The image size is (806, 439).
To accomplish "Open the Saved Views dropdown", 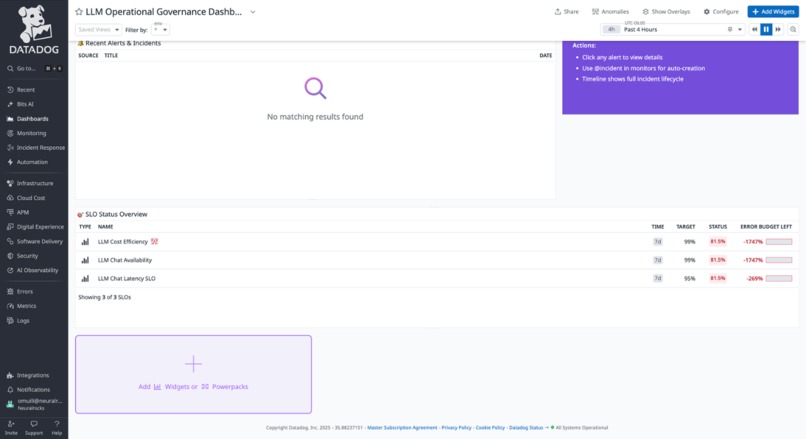I will [99, 30].
